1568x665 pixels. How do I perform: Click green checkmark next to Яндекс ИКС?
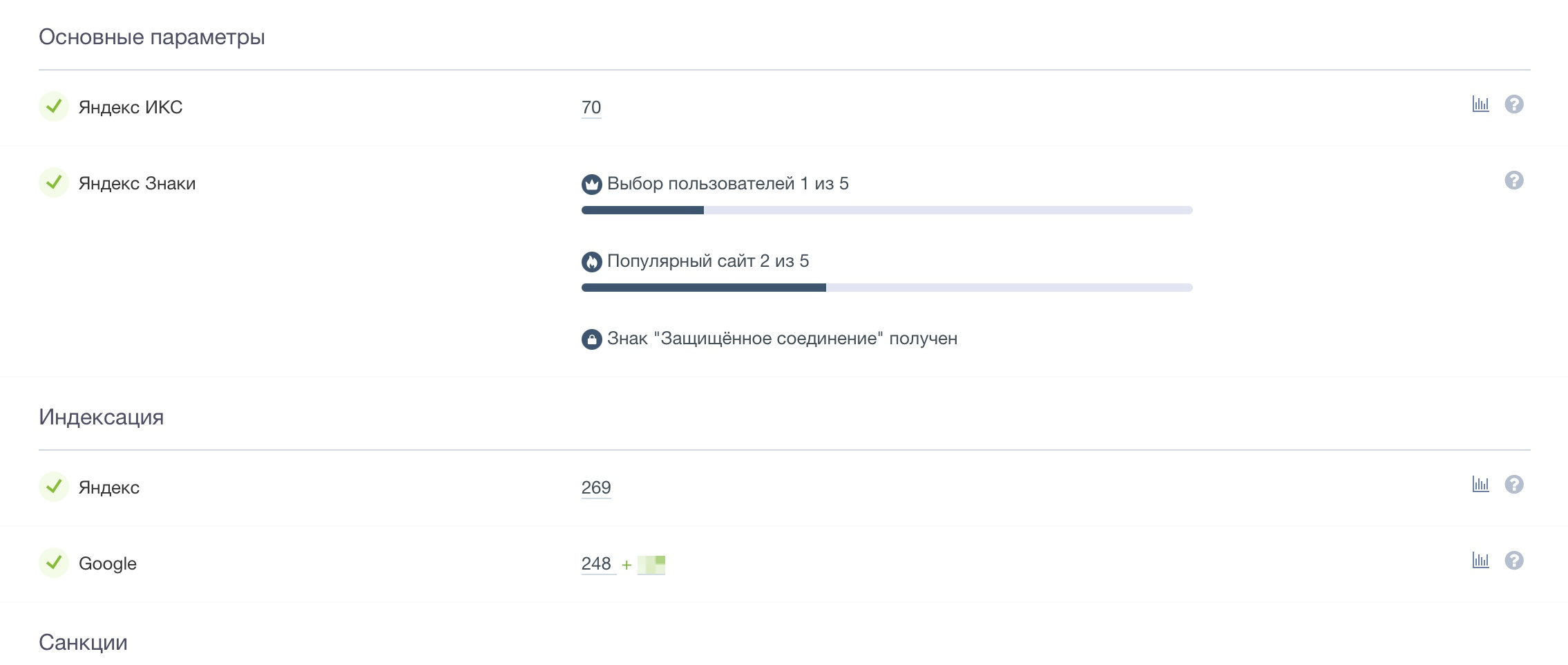[x=54, y=106]
